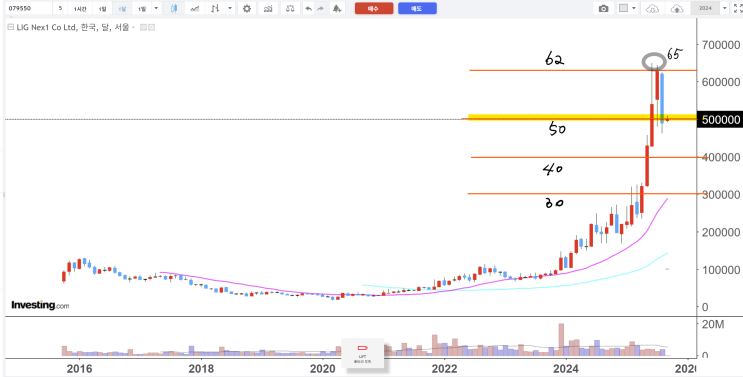Click the 20M volume axis label

click(x=712, y=324)
